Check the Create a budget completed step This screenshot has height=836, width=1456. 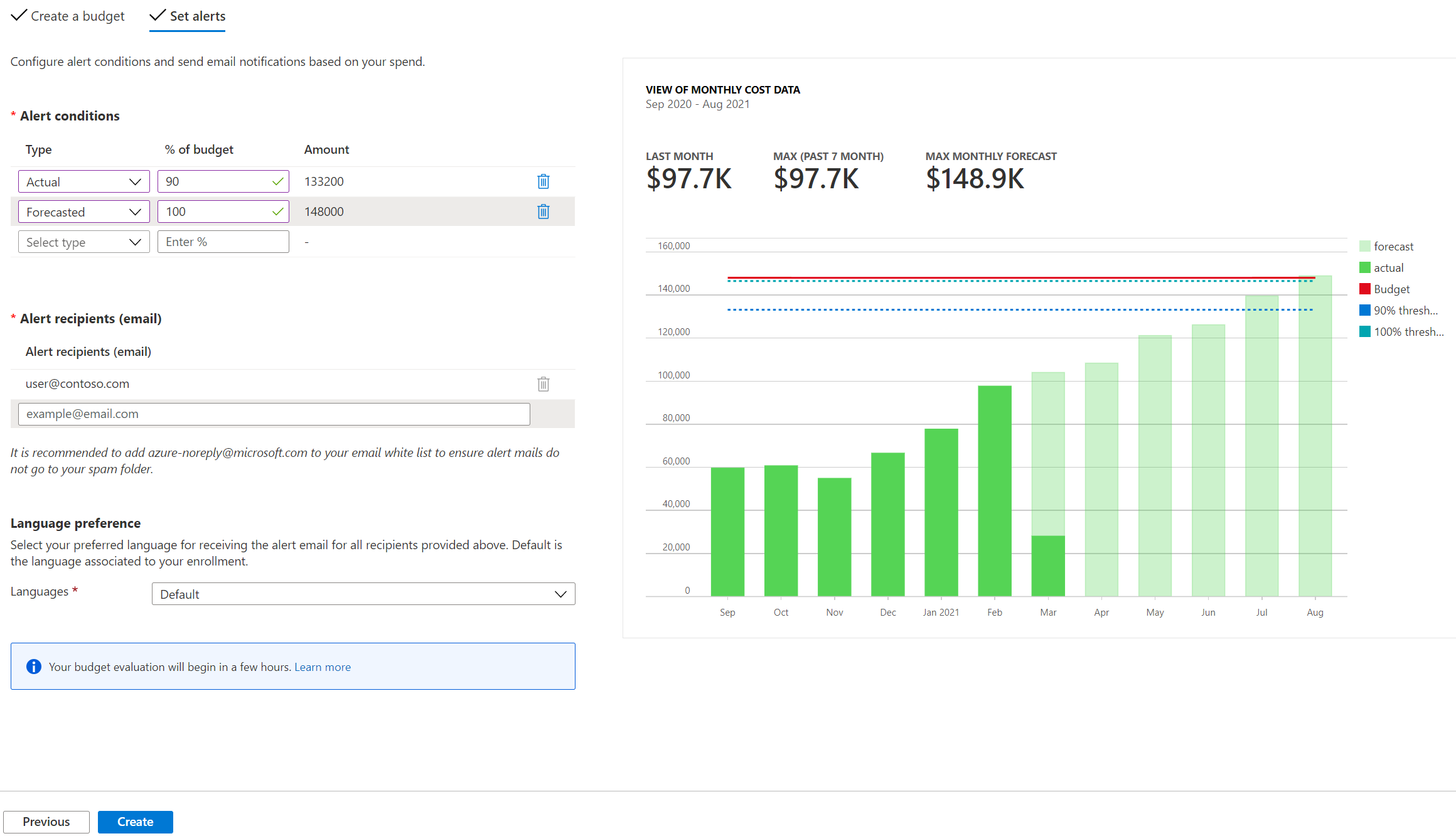tap(68, 15)
